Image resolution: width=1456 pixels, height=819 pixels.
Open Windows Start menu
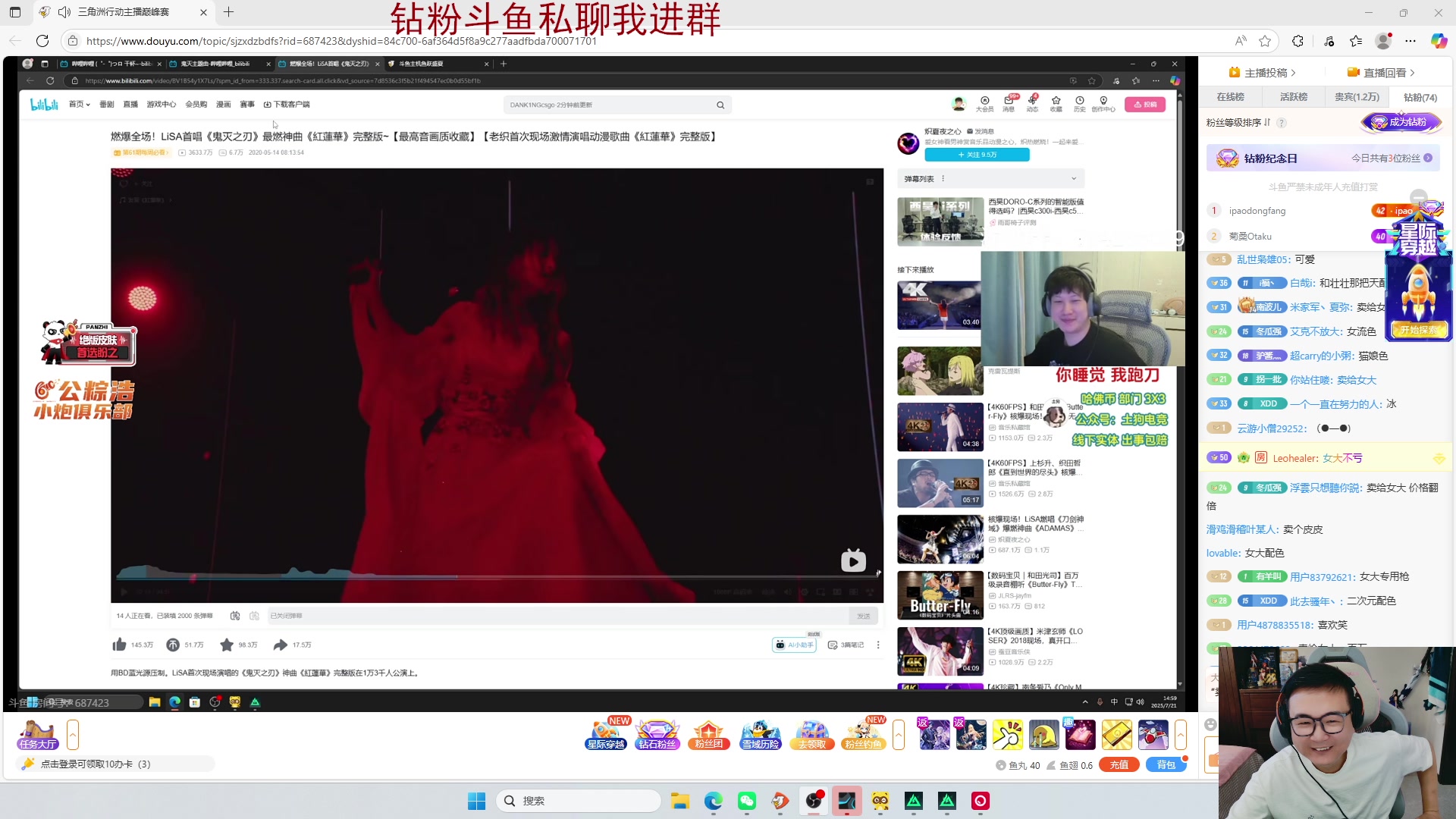477,801
